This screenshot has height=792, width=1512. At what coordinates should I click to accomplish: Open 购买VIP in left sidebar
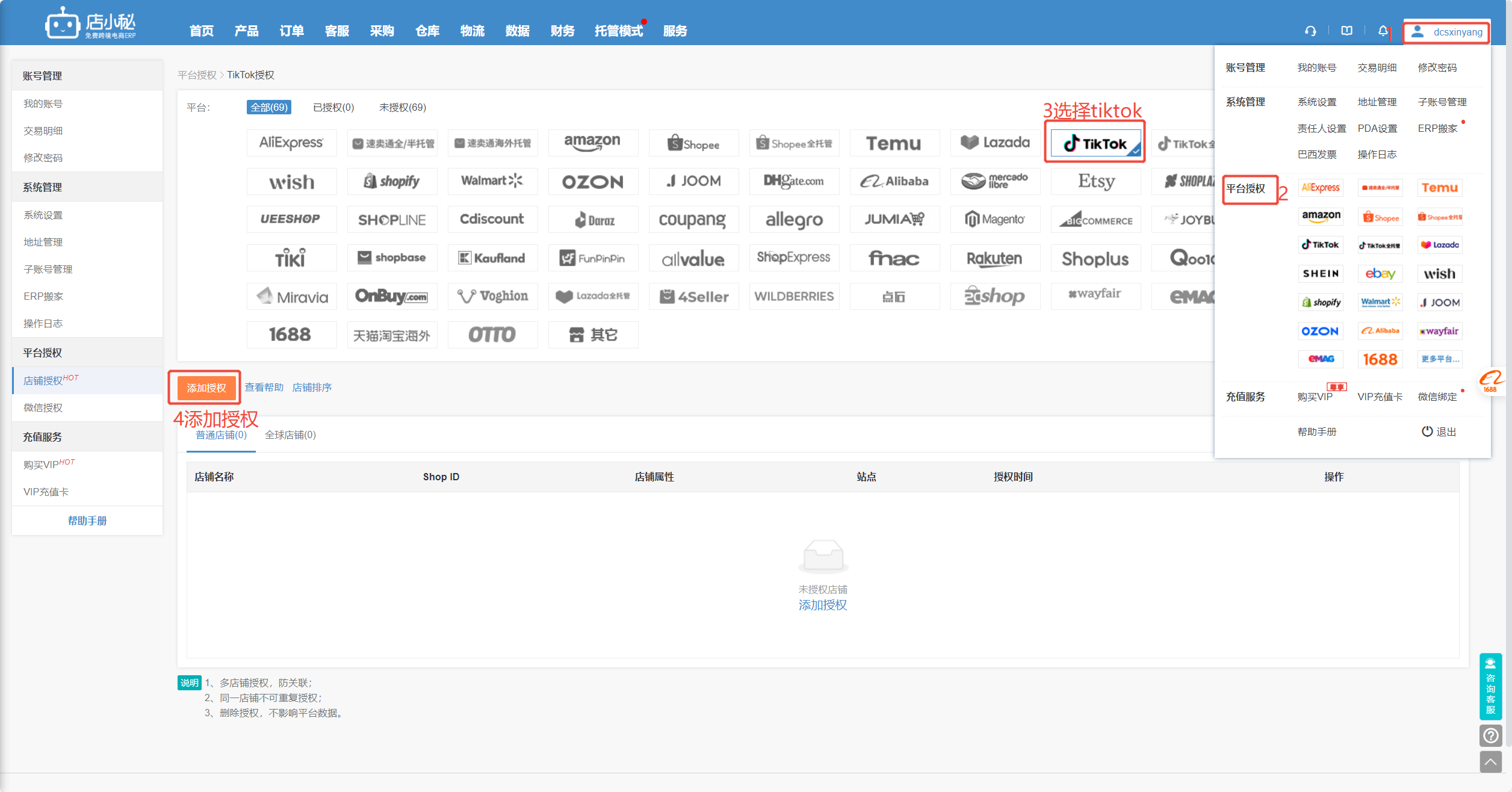[x=87, y=465]
